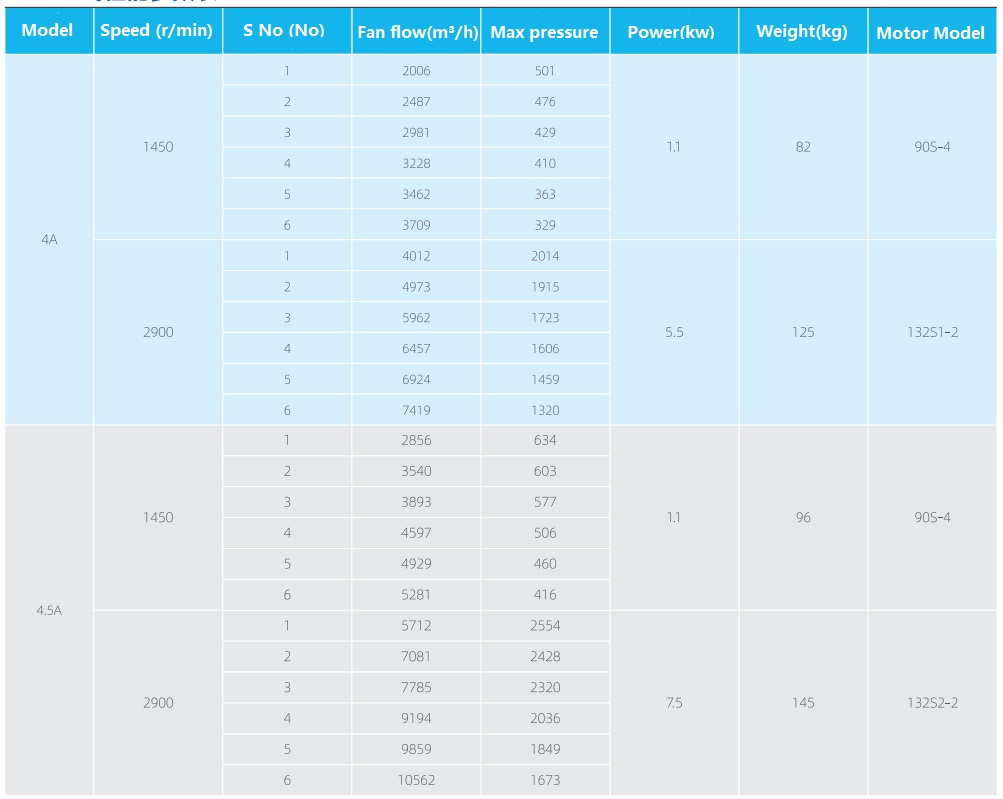Select fan flow value 9859

(x=416, y=749)
